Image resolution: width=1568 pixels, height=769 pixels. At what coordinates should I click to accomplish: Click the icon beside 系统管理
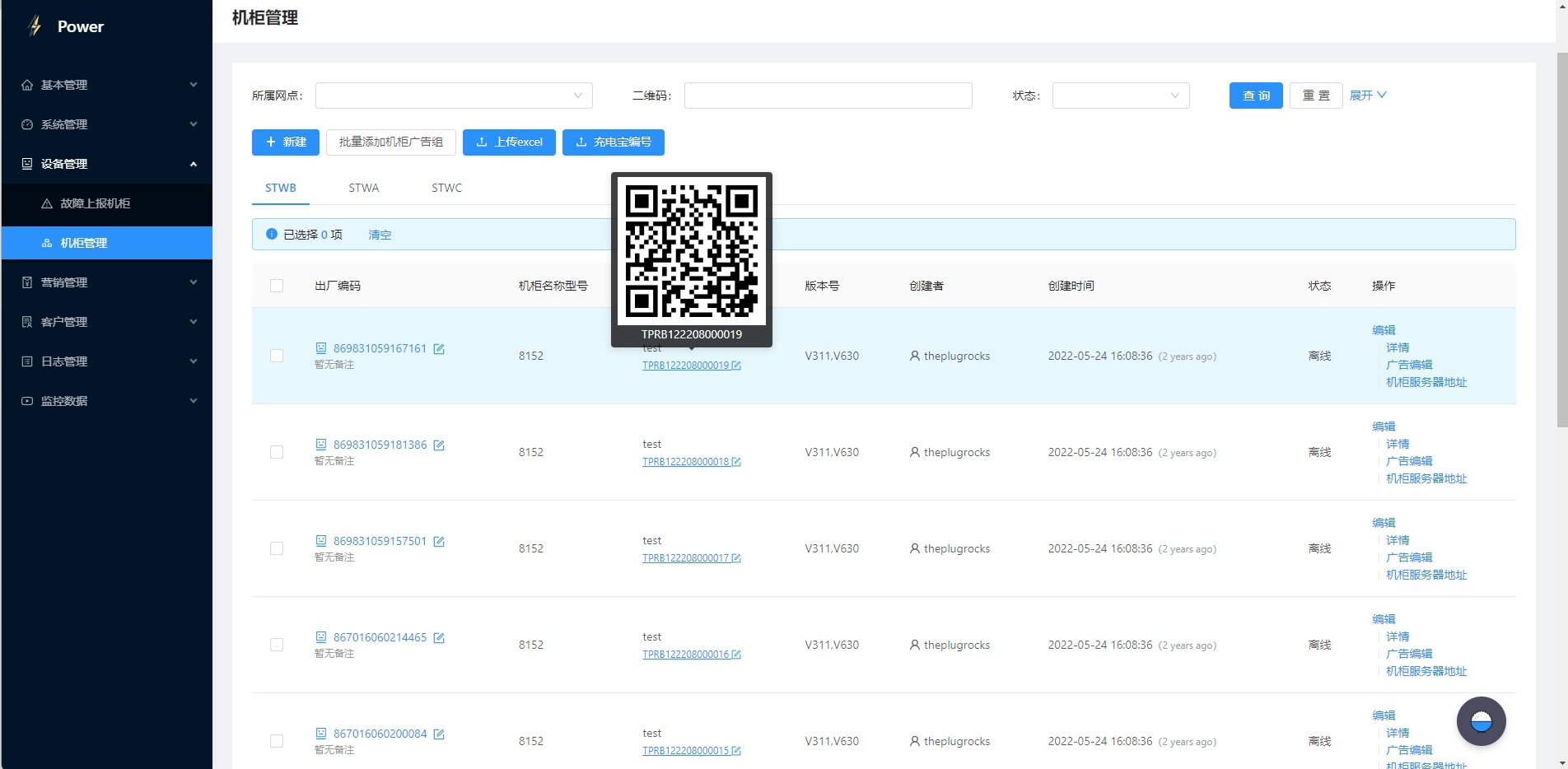(27, 124)
